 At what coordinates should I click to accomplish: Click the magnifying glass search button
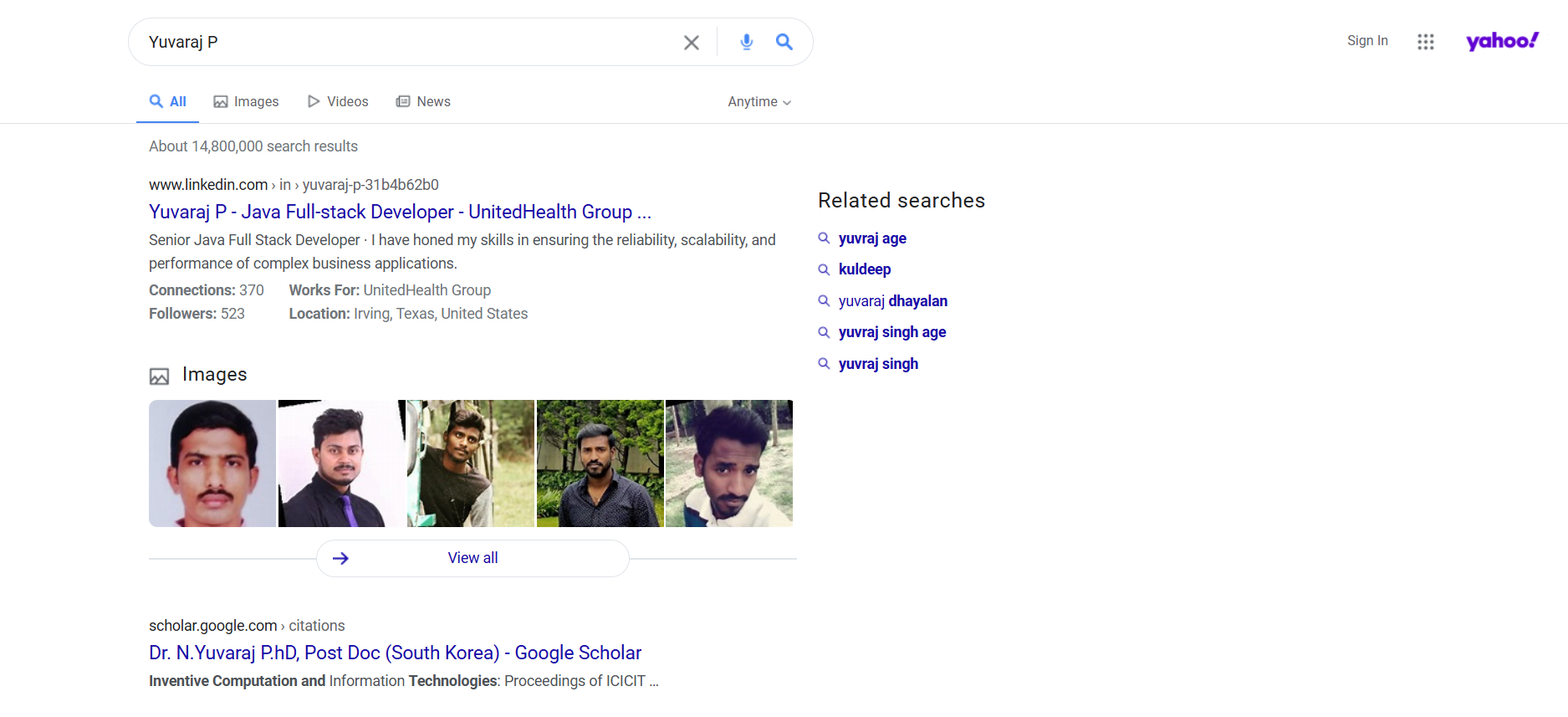pyautogui.click(x=784, y=42)
